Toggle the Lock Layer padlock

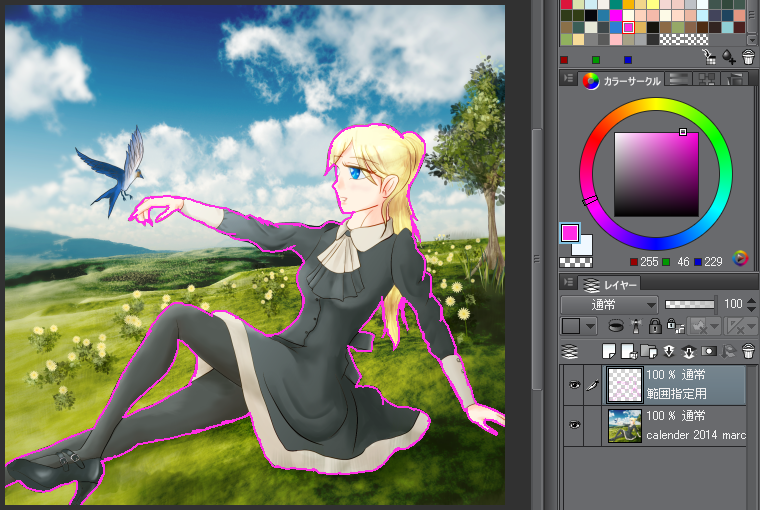point(655,326)
